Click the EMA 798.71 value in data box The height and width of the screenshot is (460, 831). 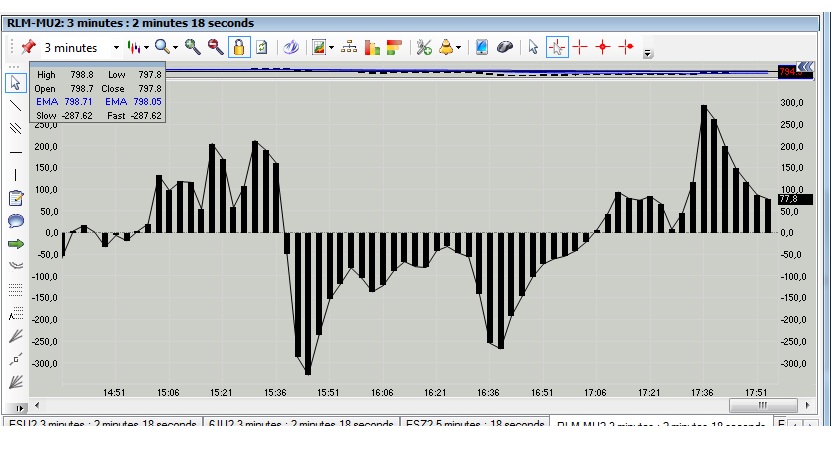[x=78, y=102]
